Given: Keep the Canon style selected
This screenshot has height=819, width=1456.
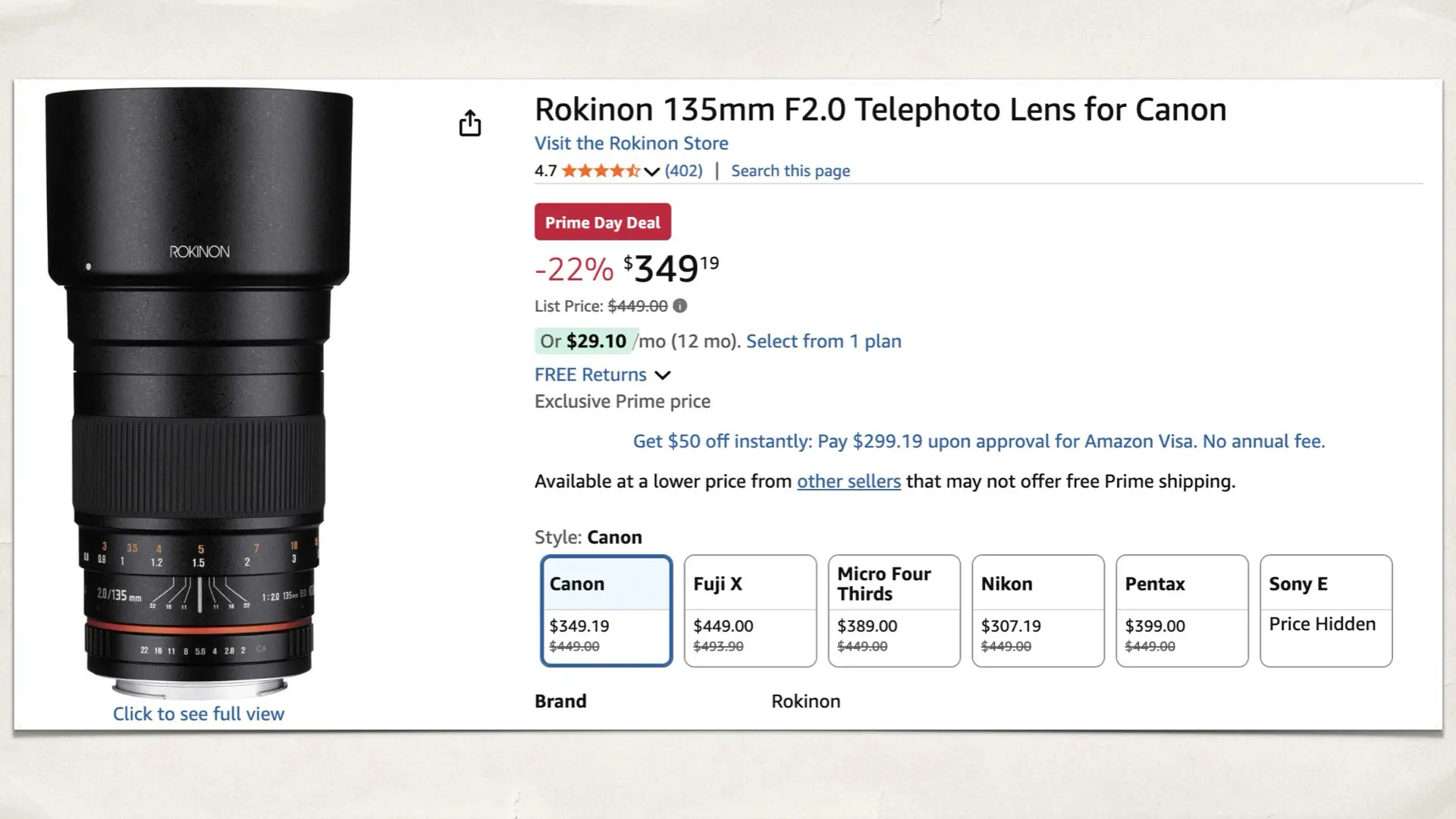Looking at the screenshot, I should coord(605,610).
